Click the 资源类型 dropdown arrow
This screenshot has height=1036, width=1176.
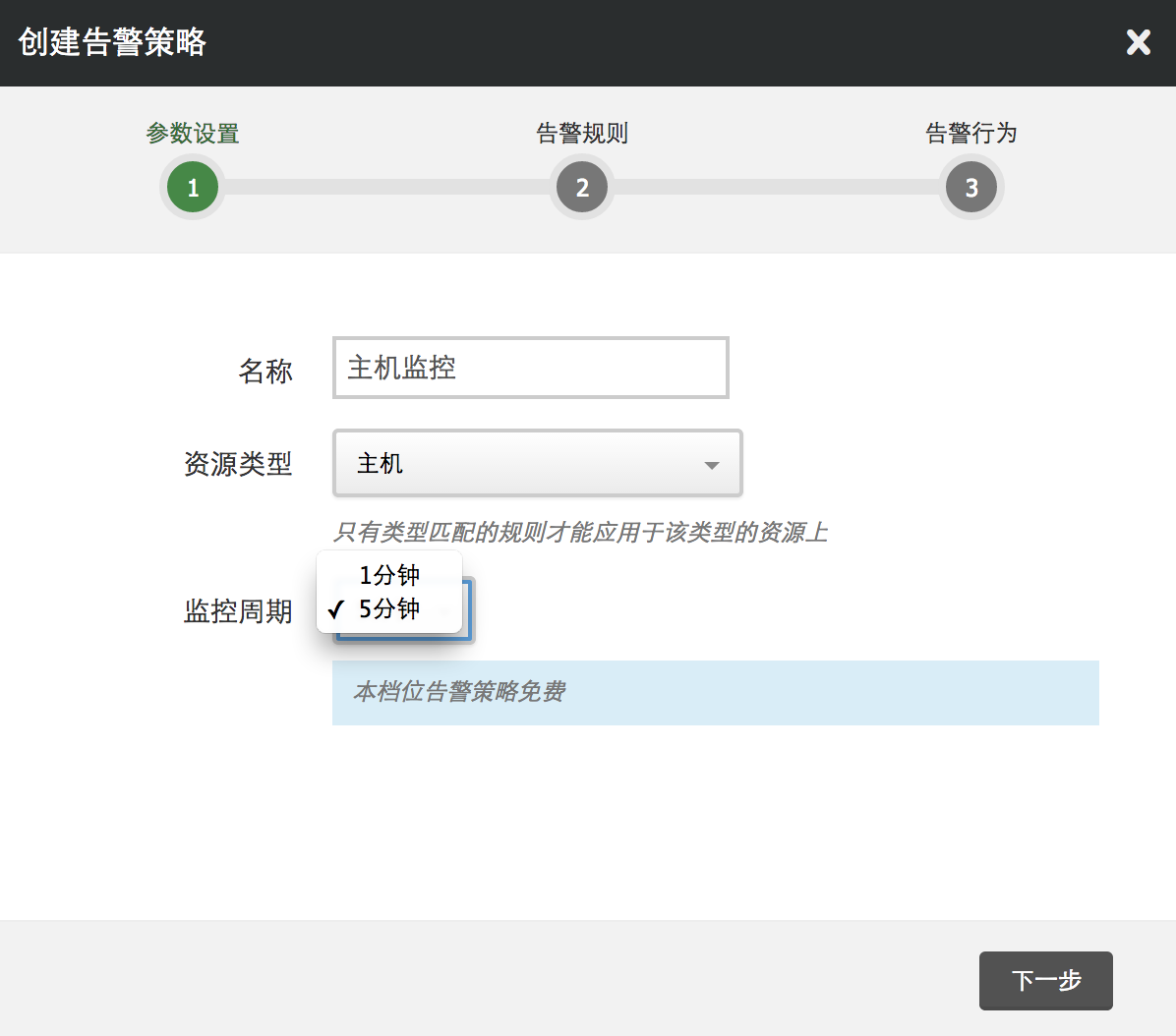712,465
